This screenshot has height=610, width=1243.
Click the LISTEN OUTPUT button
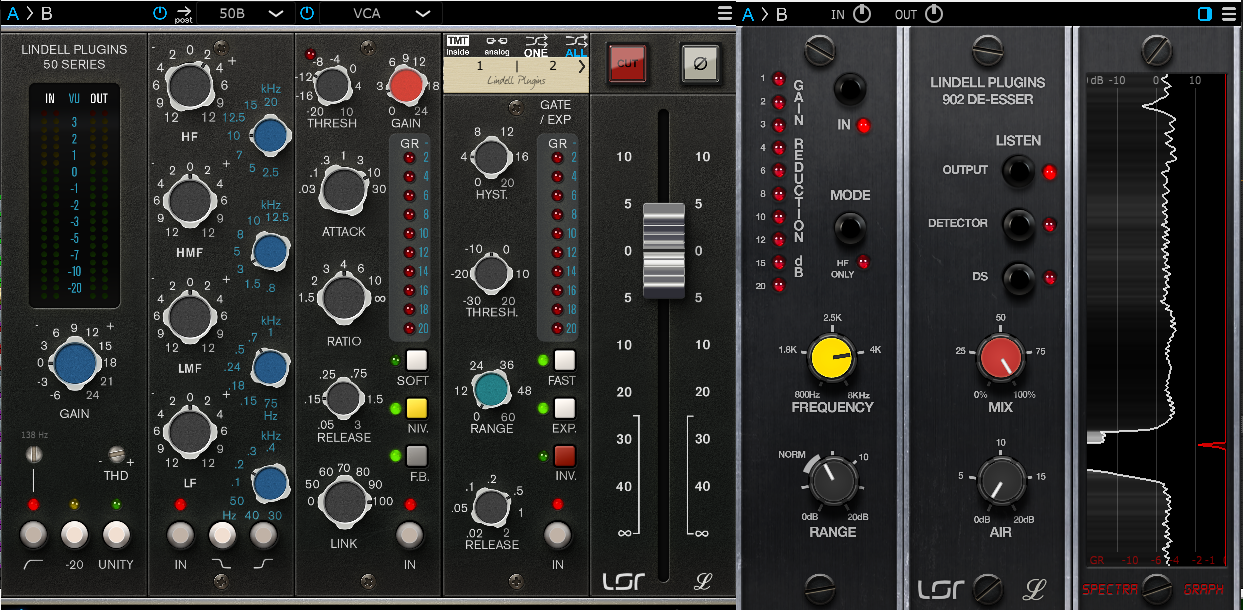tap(1019, 172)
